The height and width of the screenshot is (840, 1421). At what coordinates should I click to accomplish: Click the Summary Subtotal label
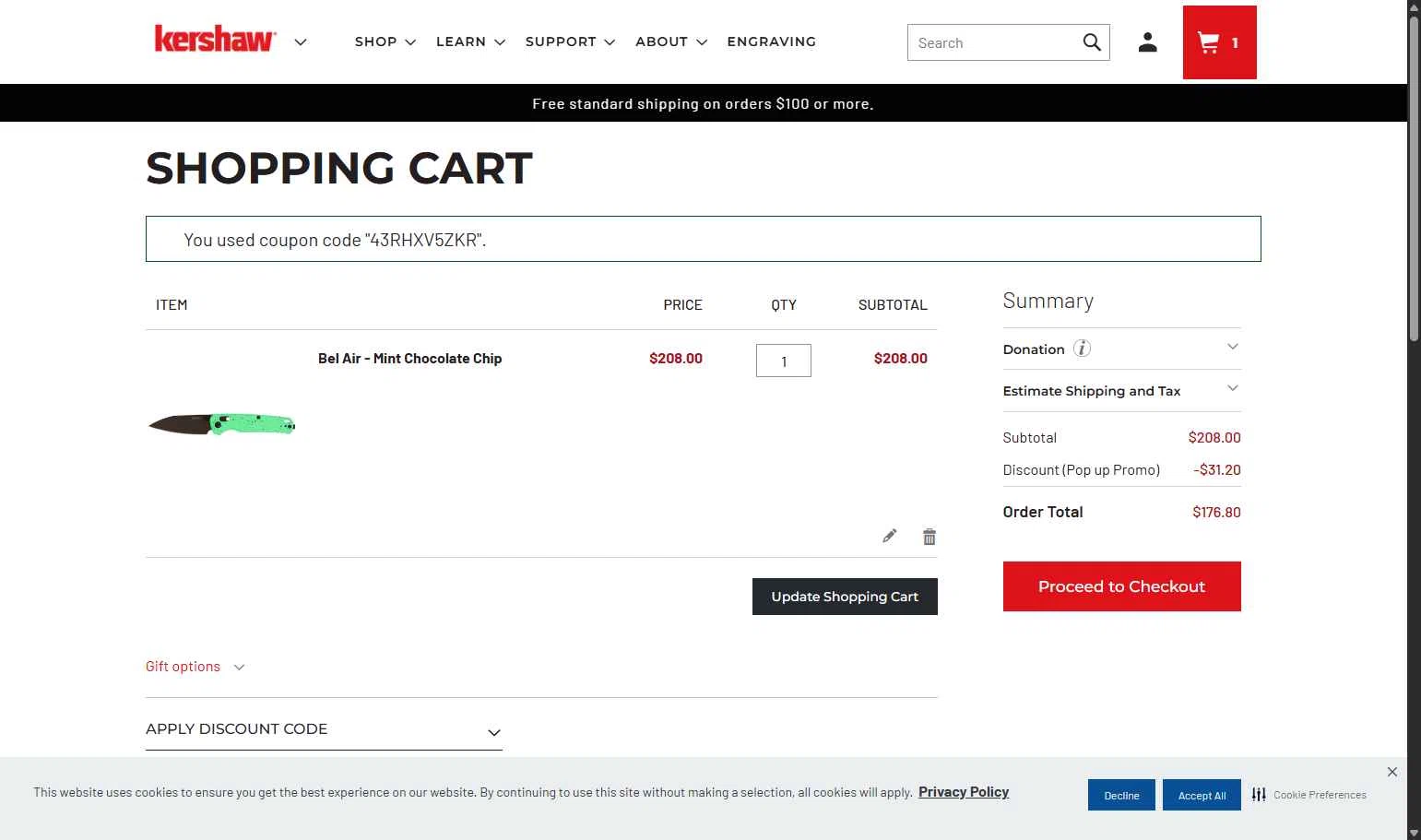coord(1030,438)
